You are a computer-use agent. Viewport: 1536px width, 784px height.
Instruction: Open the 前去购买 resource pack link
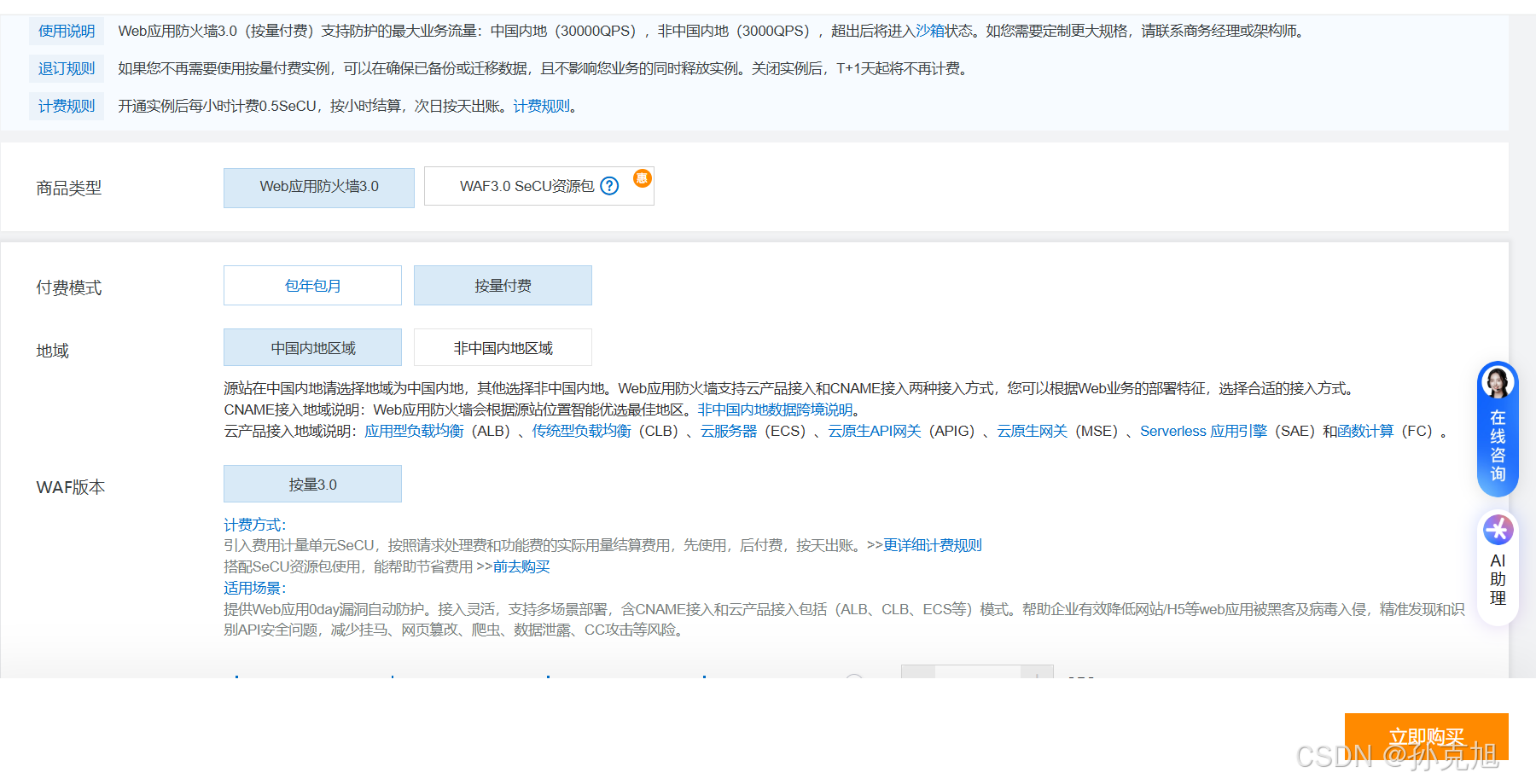click(x=521, y=566)
